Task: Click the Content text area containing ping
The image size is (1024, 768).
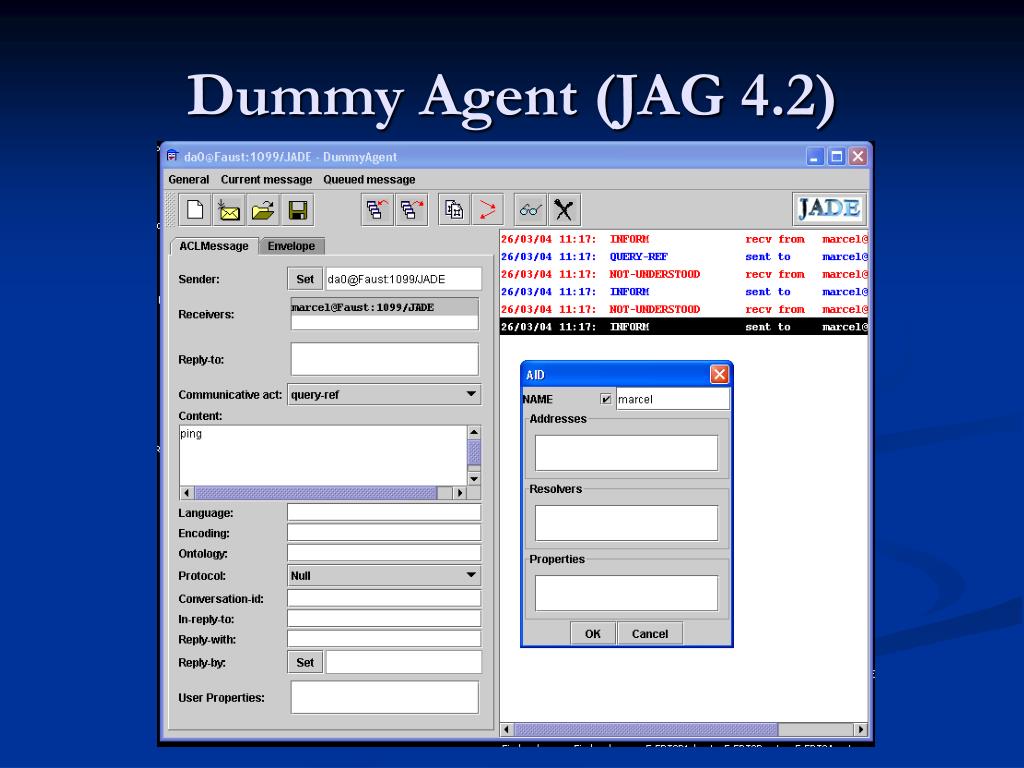Action: pos(323,455)
